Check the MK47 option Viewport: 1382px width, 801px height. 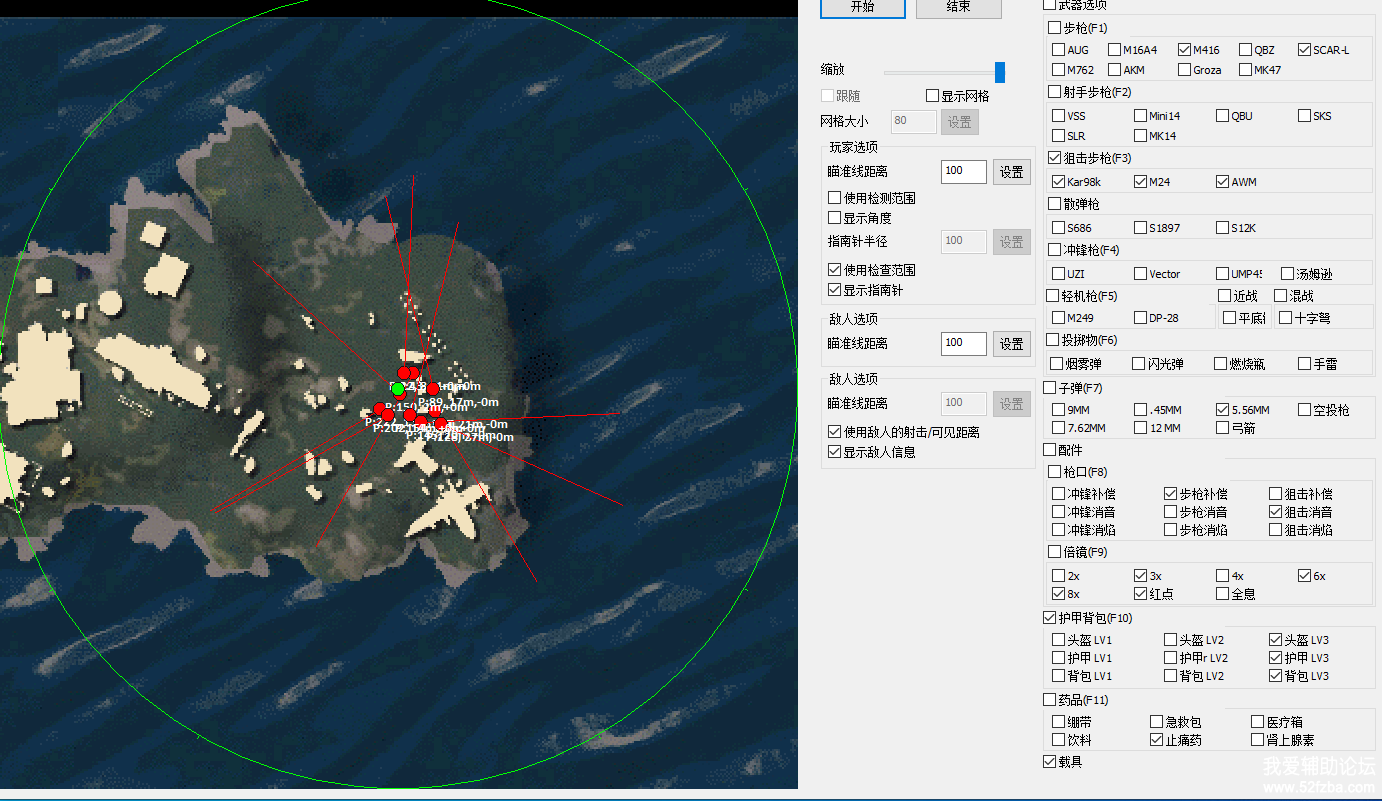click(1246, 70)
